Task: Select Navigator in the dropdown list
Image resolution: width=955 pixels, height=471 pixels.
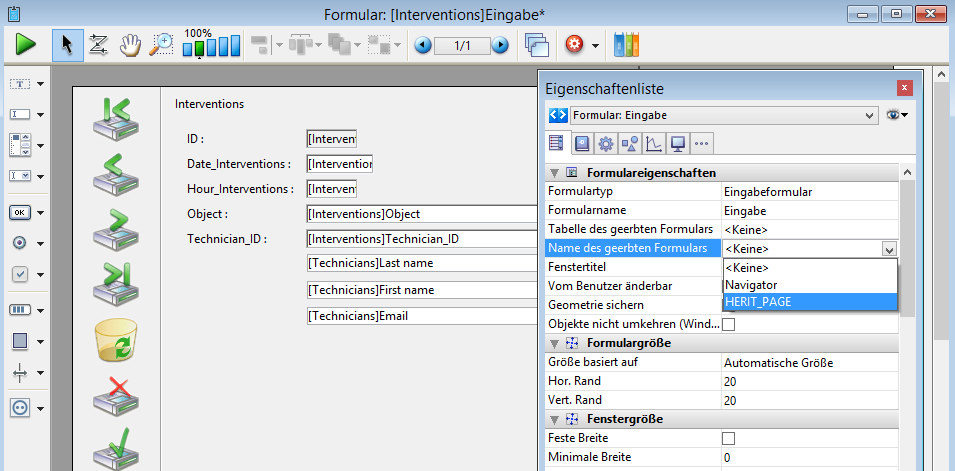Action: (x=750, y=285)
